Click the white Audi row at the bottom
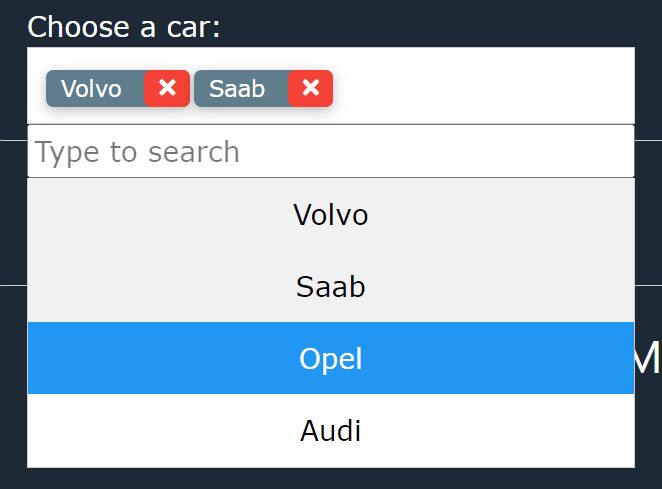 point(331,431)
